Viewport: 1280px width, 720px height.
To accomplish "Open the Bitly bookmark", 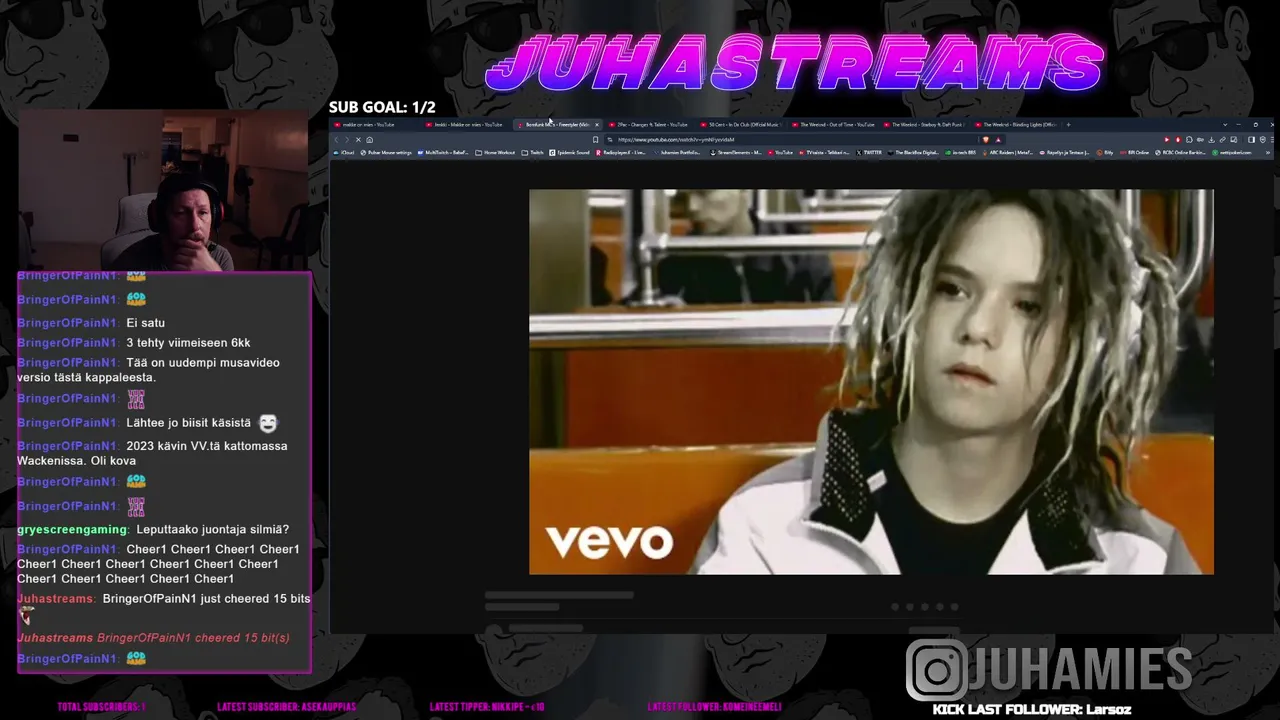I will tap(1106, 153).
